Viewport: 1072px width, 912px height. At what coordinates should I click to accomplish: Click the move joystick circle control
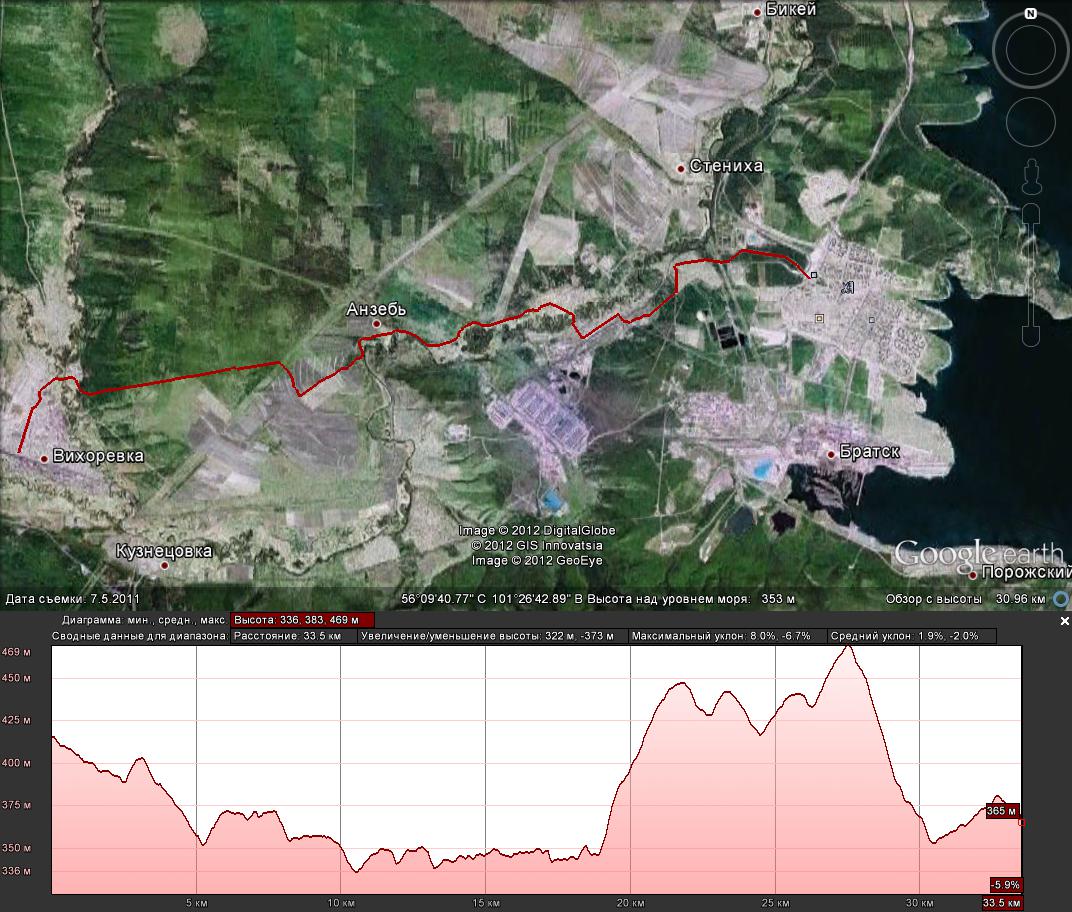click(1030, 122)
